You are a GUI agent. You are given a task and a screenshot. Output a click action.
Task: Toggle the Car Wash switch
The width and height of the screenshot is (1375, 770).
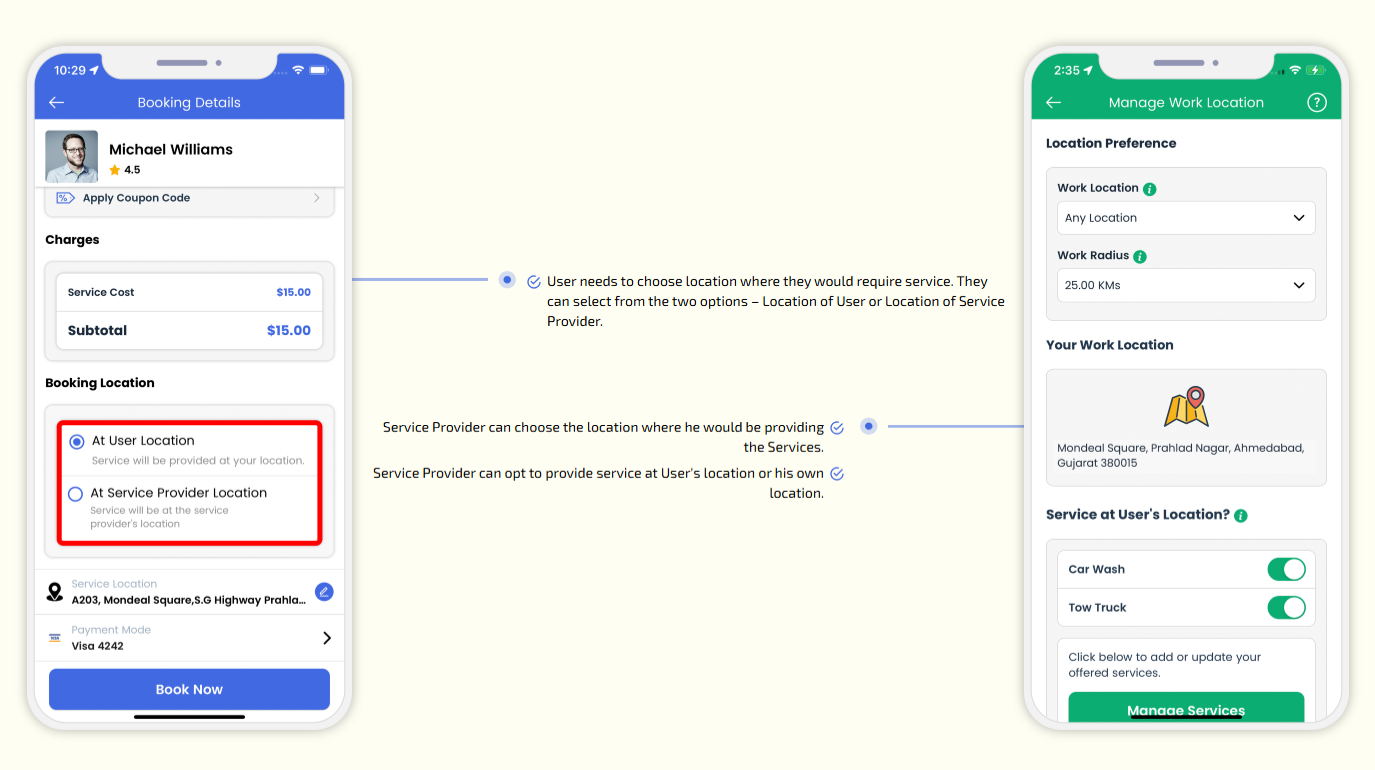click(x=1286, y=570)
